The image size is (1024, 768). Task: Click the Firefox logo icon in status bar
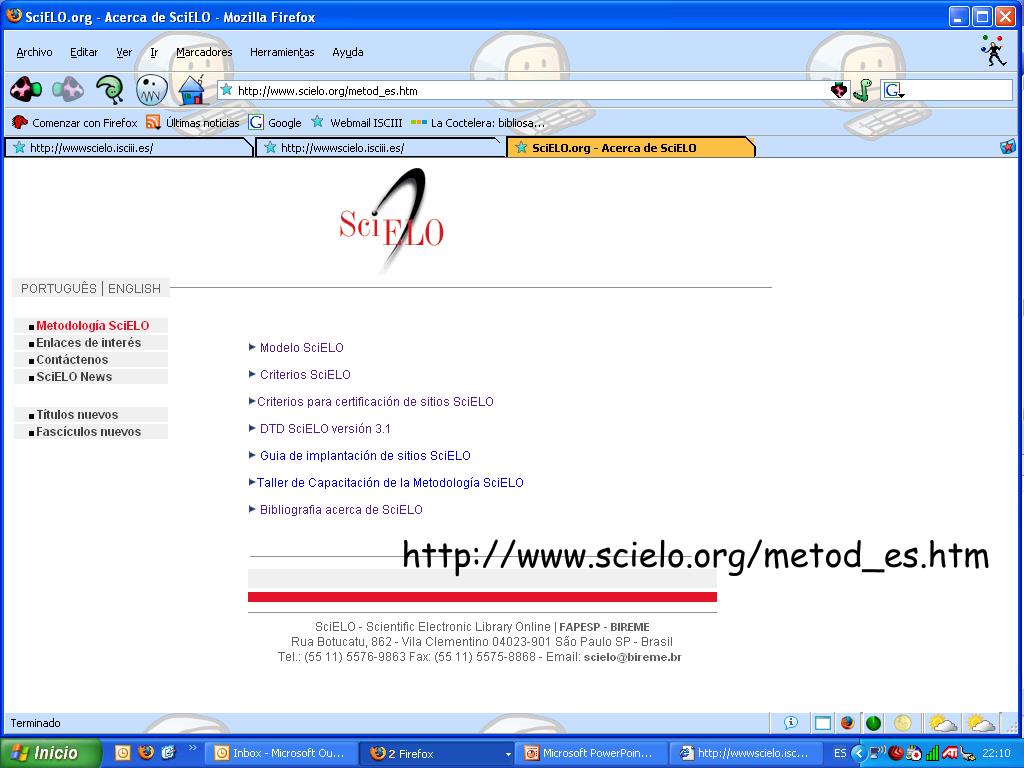(848, 723)
